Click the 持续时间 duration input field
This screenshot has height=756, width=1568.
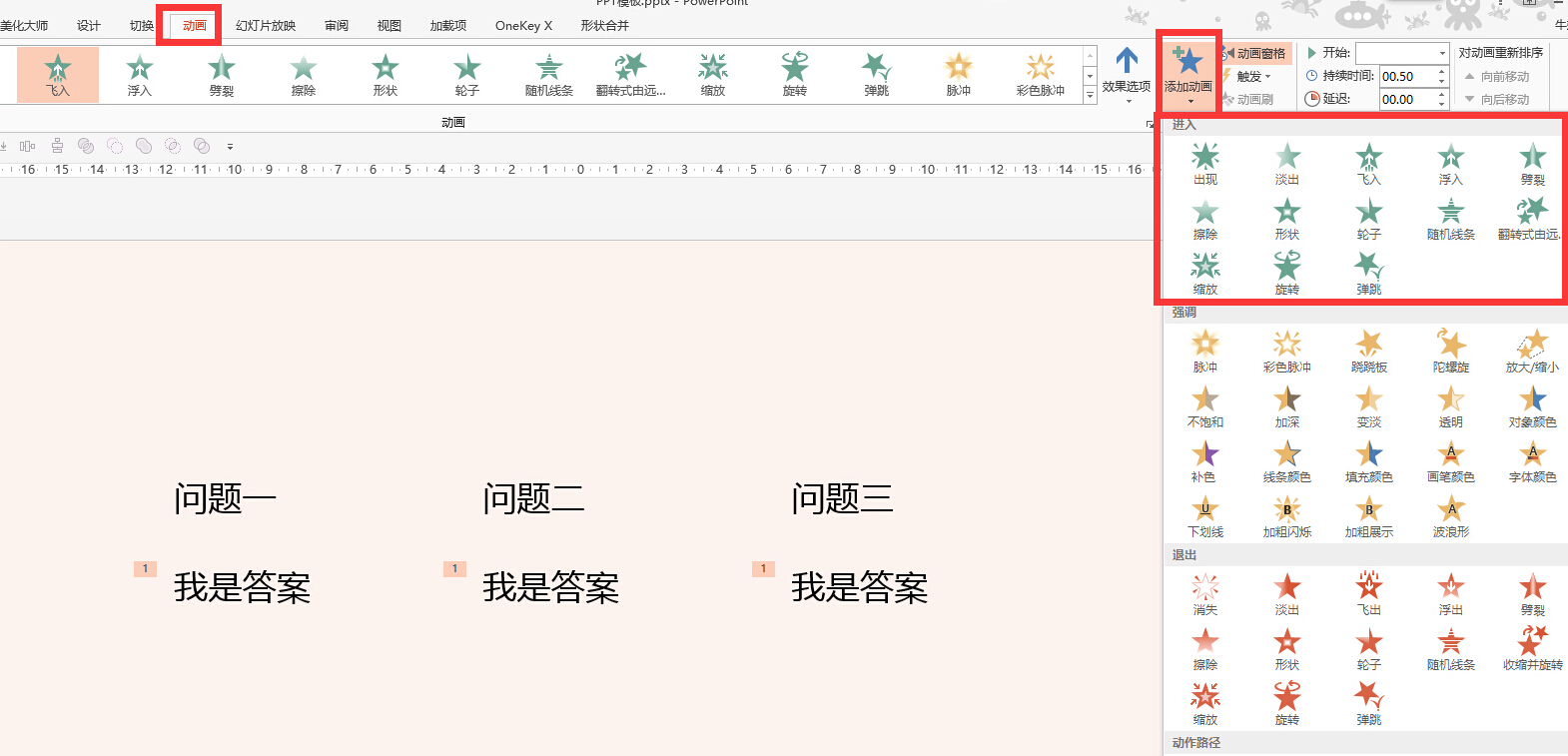click(1407, 76)
